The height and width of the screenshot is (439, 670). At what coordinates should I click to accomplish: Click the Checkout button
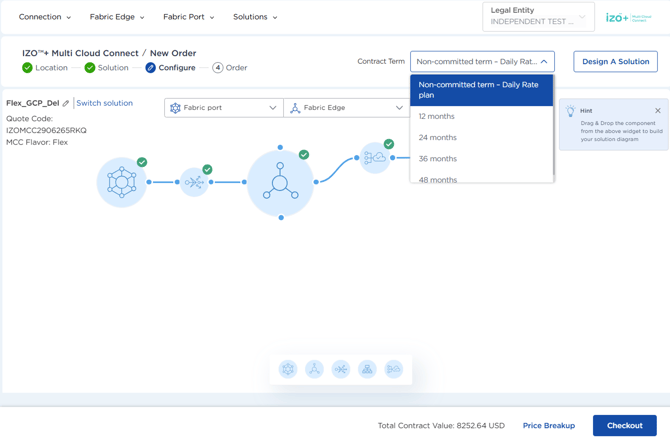coord(625,425)
